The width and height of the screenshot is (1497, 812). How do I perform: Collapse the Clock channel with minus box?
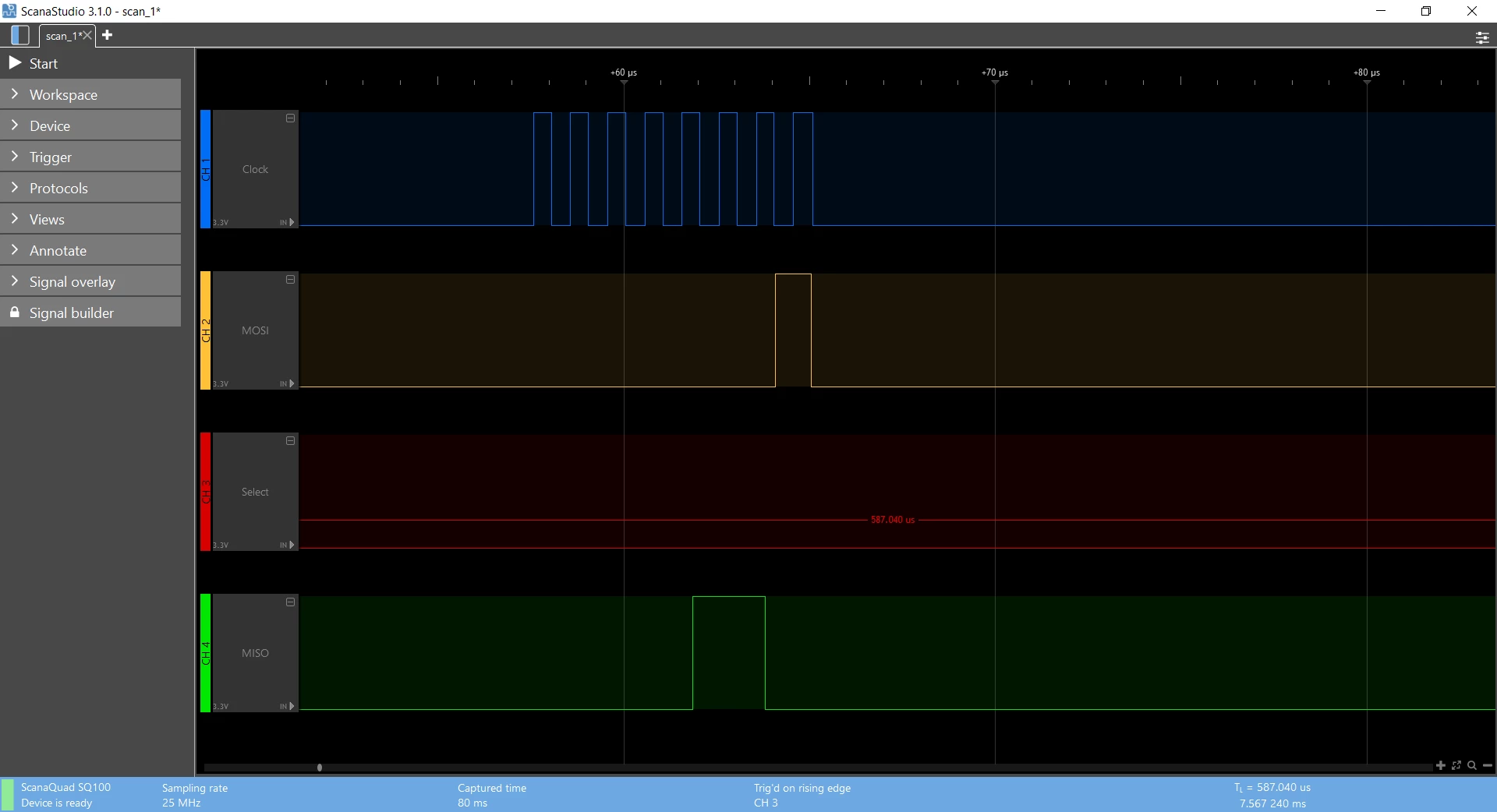click(291, 118)
